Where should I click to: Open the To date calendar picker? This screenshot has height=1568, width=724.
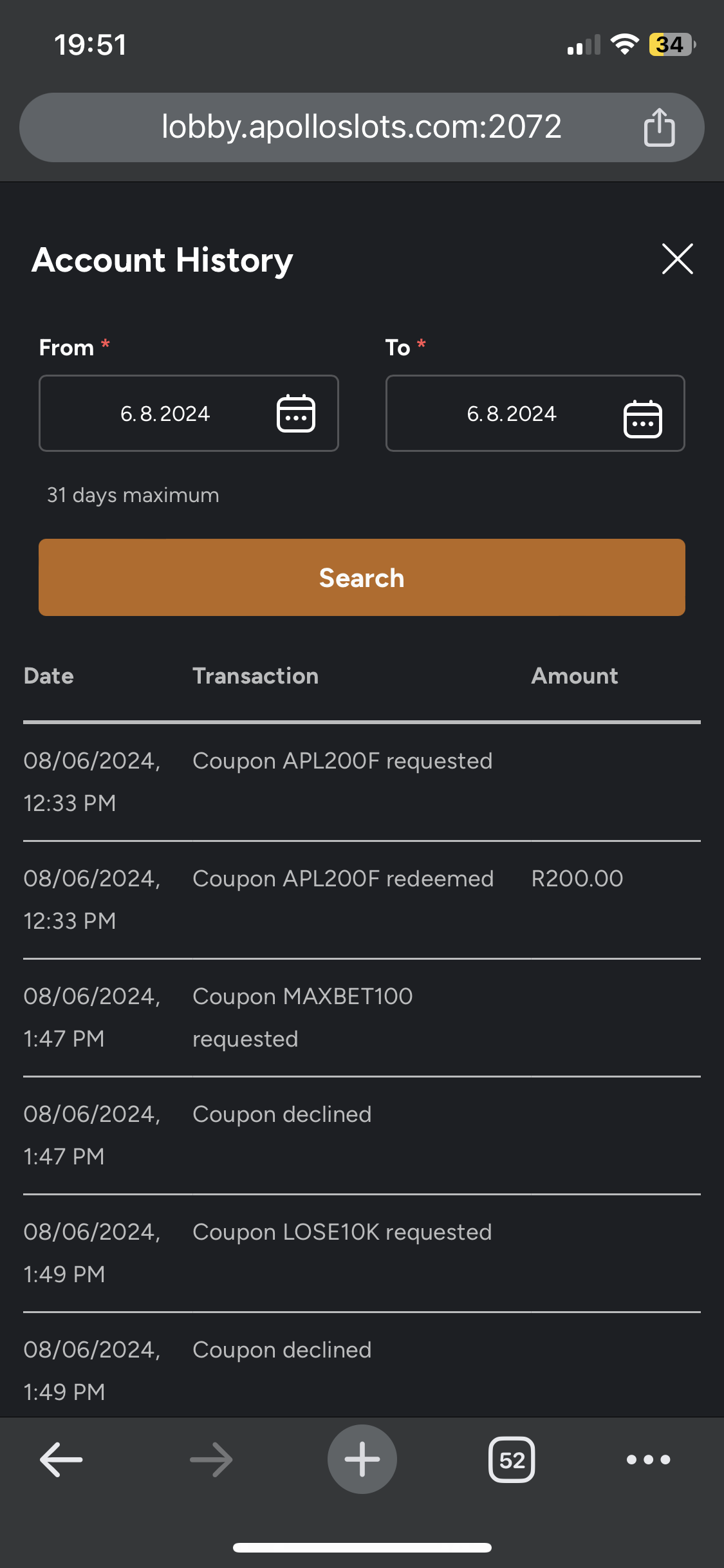[642, 418]
